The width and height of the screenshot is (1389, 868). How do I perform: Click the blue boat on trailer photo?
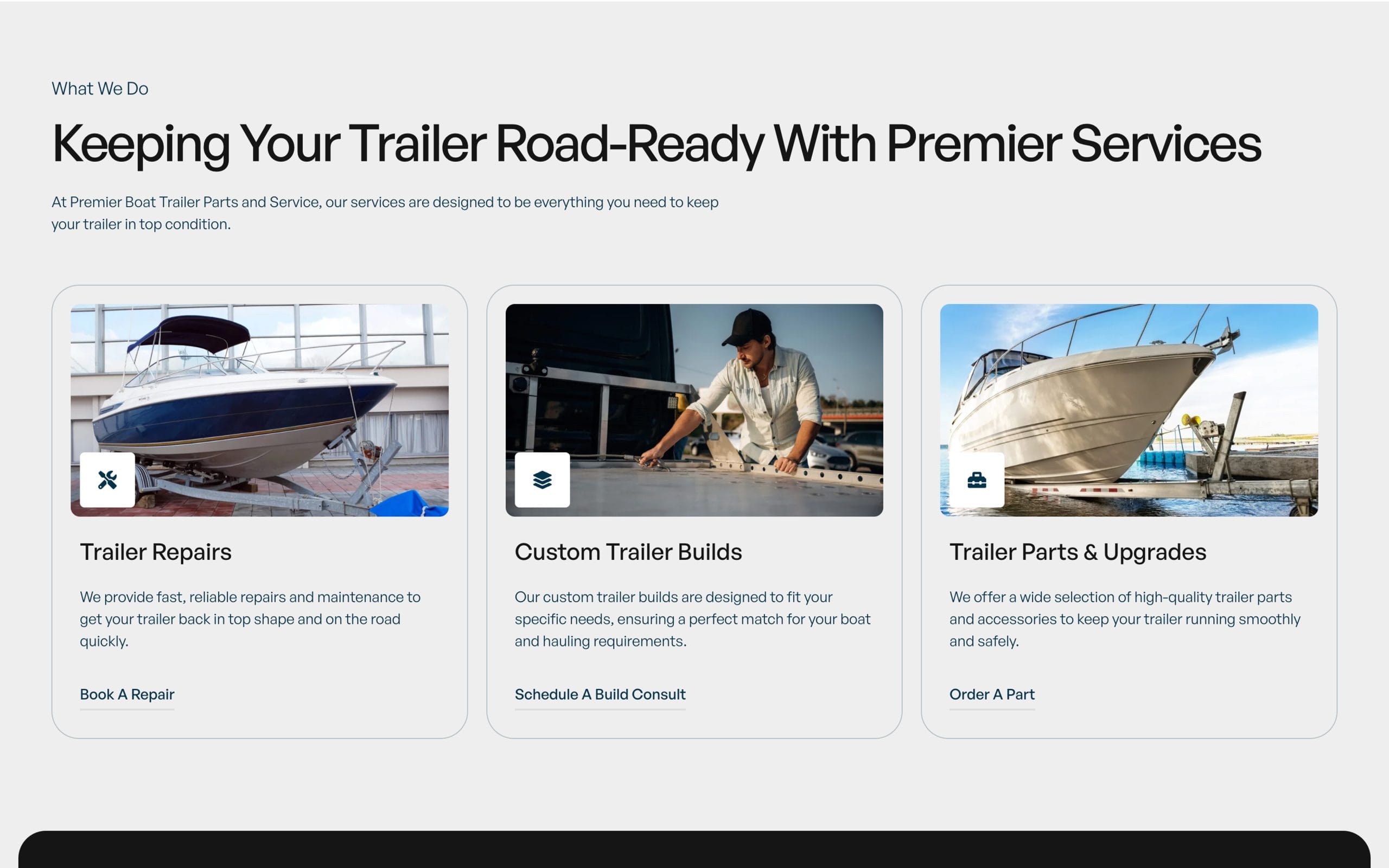coord(259,410)
